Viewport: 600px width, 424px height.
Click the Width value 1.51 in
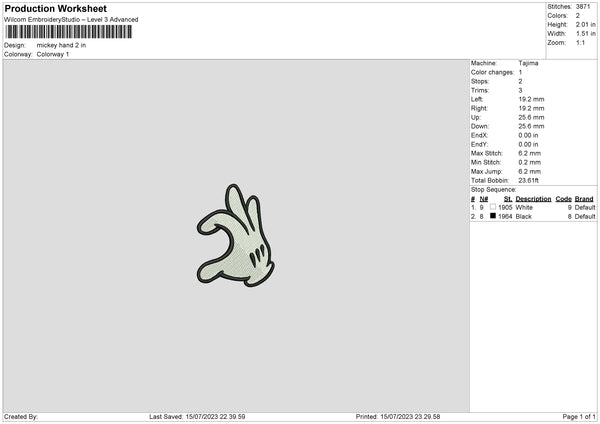585,34
